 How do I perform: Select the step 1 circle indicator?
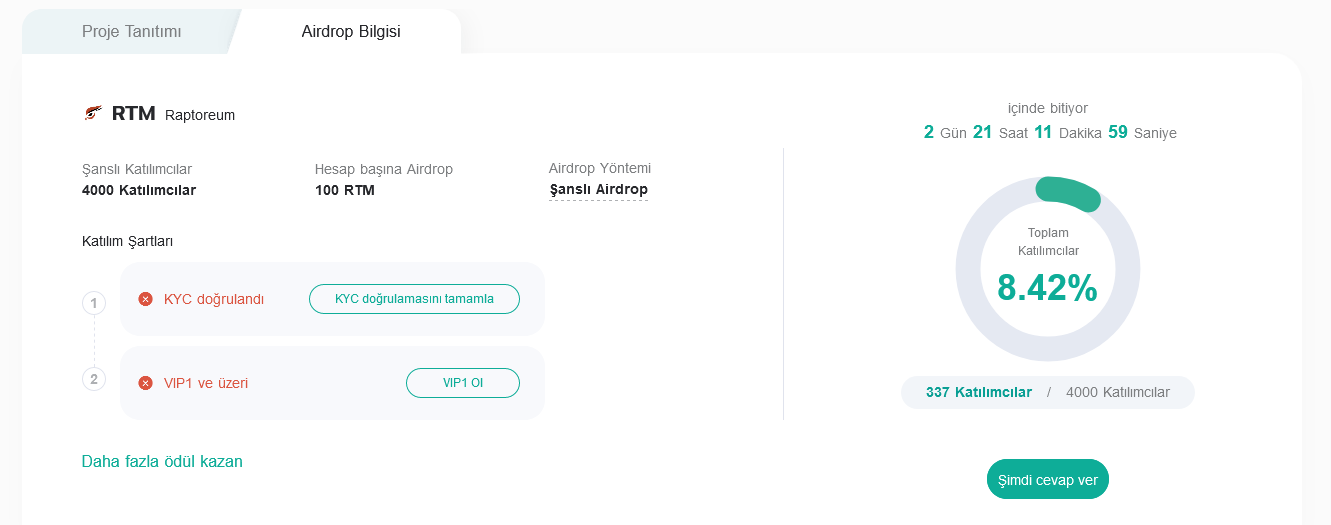(94, 303)
